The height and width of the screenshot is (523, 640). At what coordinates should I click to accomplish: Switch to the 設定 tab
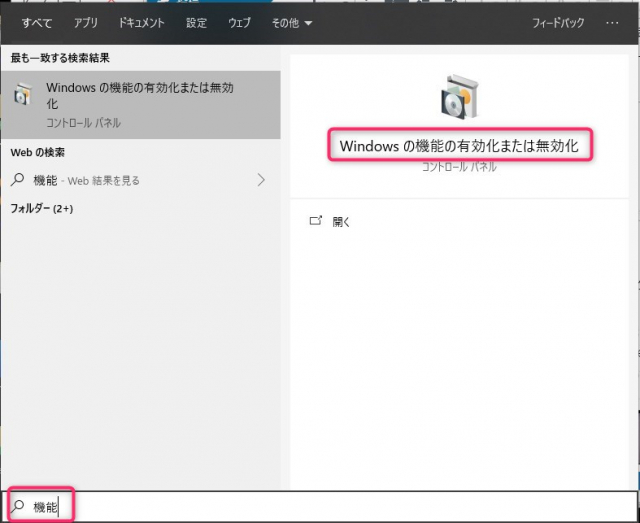(197, 23)
